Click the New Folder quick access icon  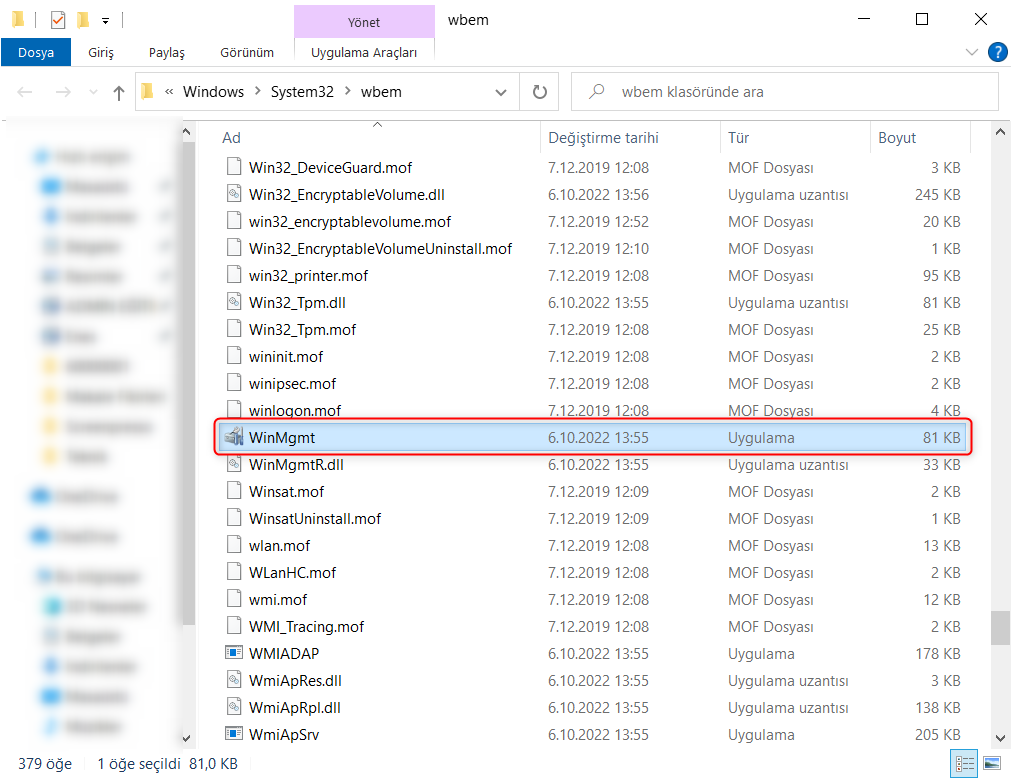83,20
